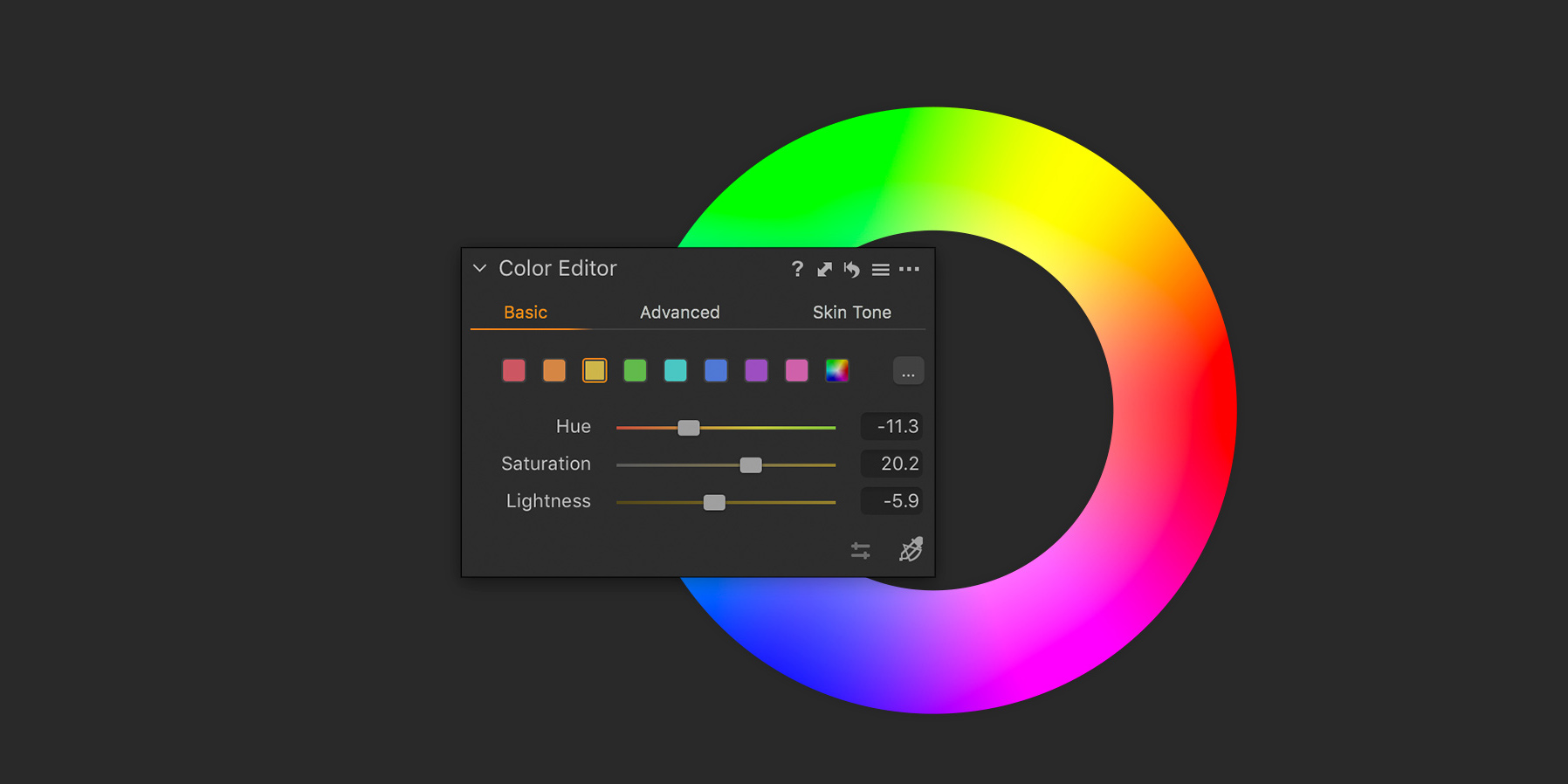1568x784 pixels.
Task: Click the Hue label
Action: point(574,426)
